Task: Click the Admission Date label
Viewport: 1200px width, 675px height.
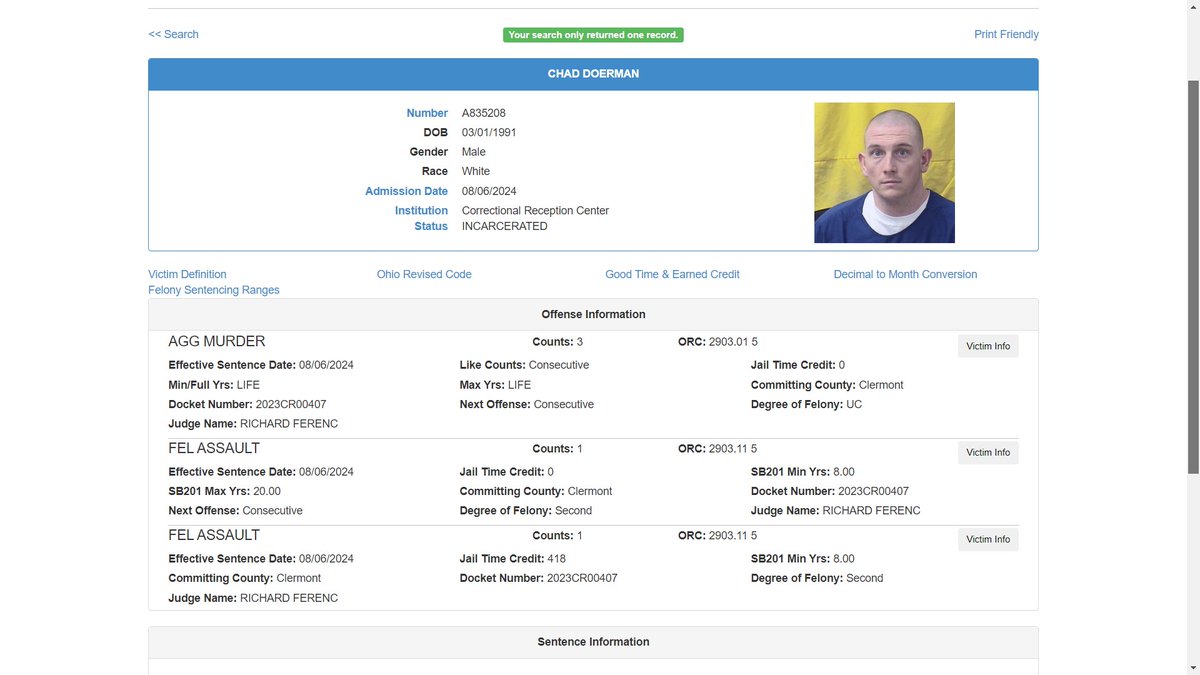Action: pyautogui.click(x=406, y=191)
